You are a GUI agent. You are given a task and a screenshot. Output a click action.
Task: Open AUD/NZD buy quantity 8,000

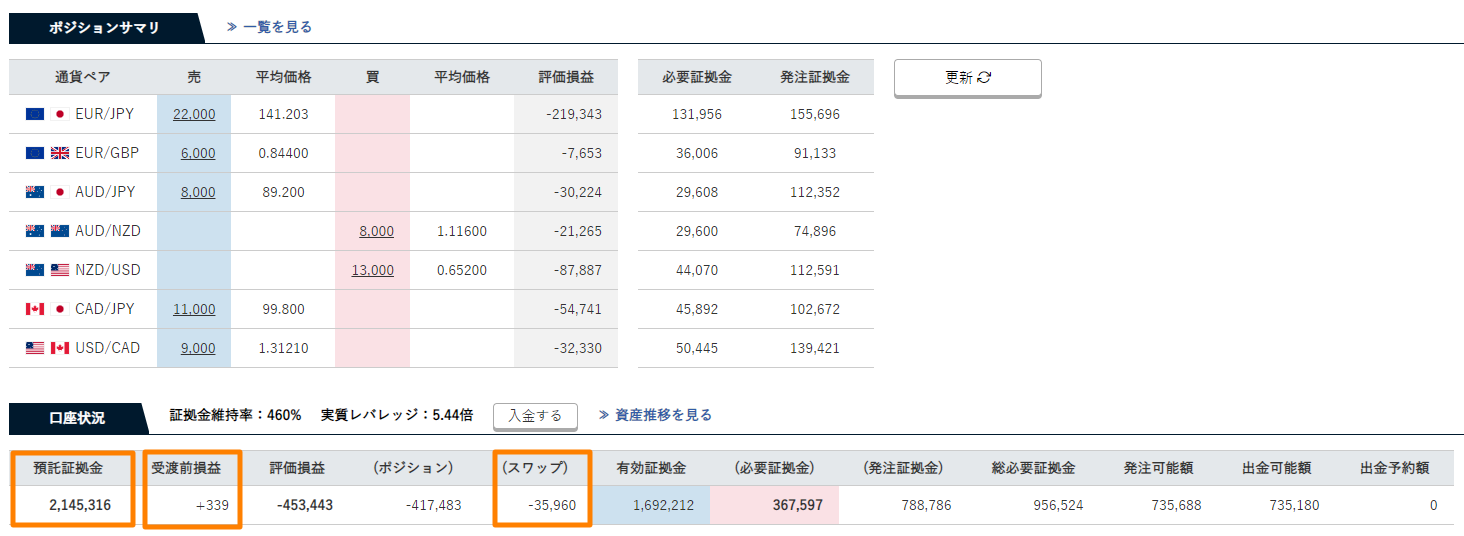pos(376,231)
